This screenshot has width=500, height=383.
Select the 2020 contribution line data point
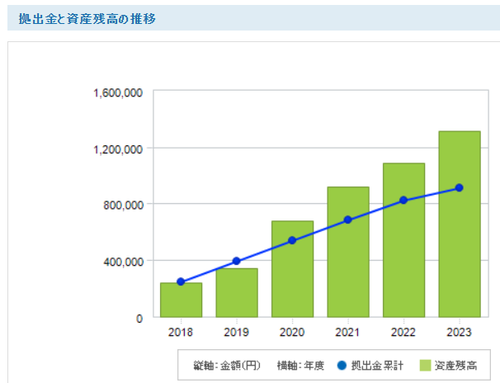[292, 240]
